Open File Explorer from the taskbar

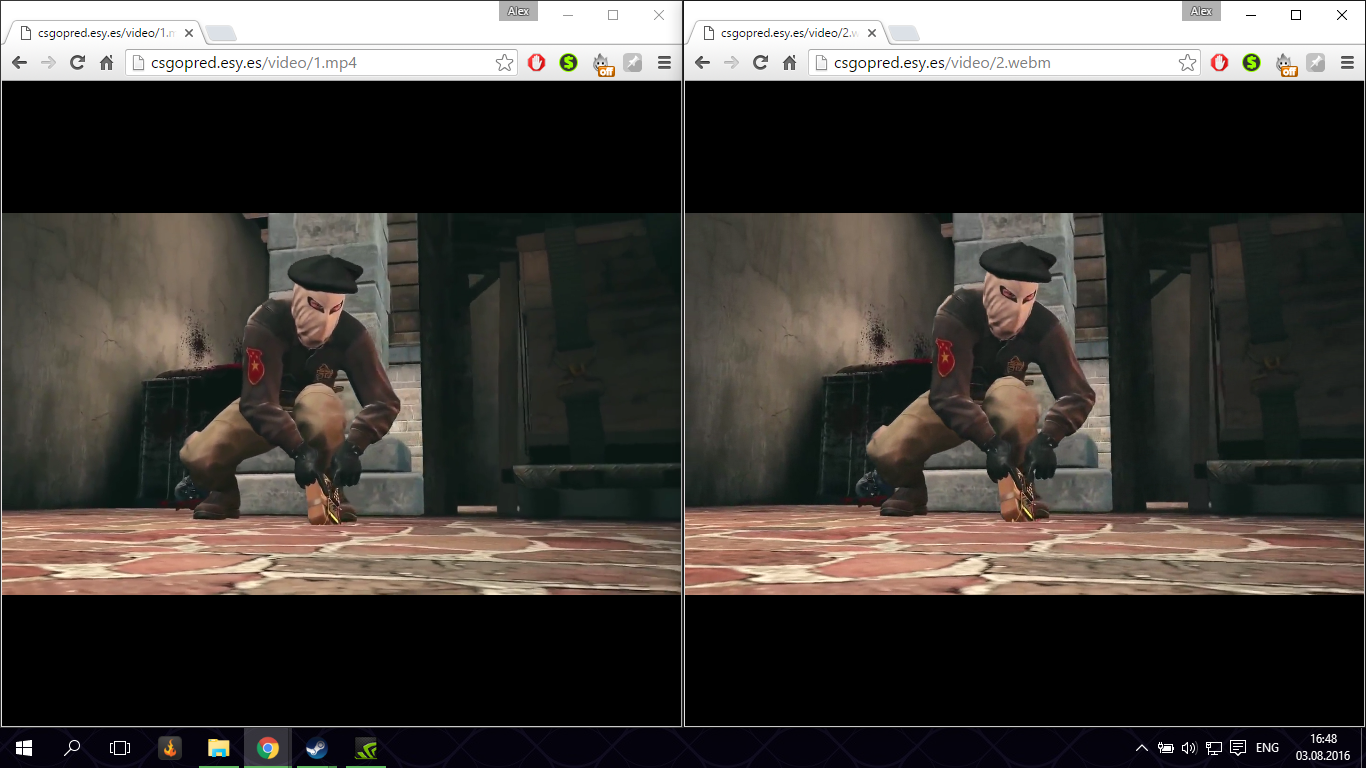[219, 748]
